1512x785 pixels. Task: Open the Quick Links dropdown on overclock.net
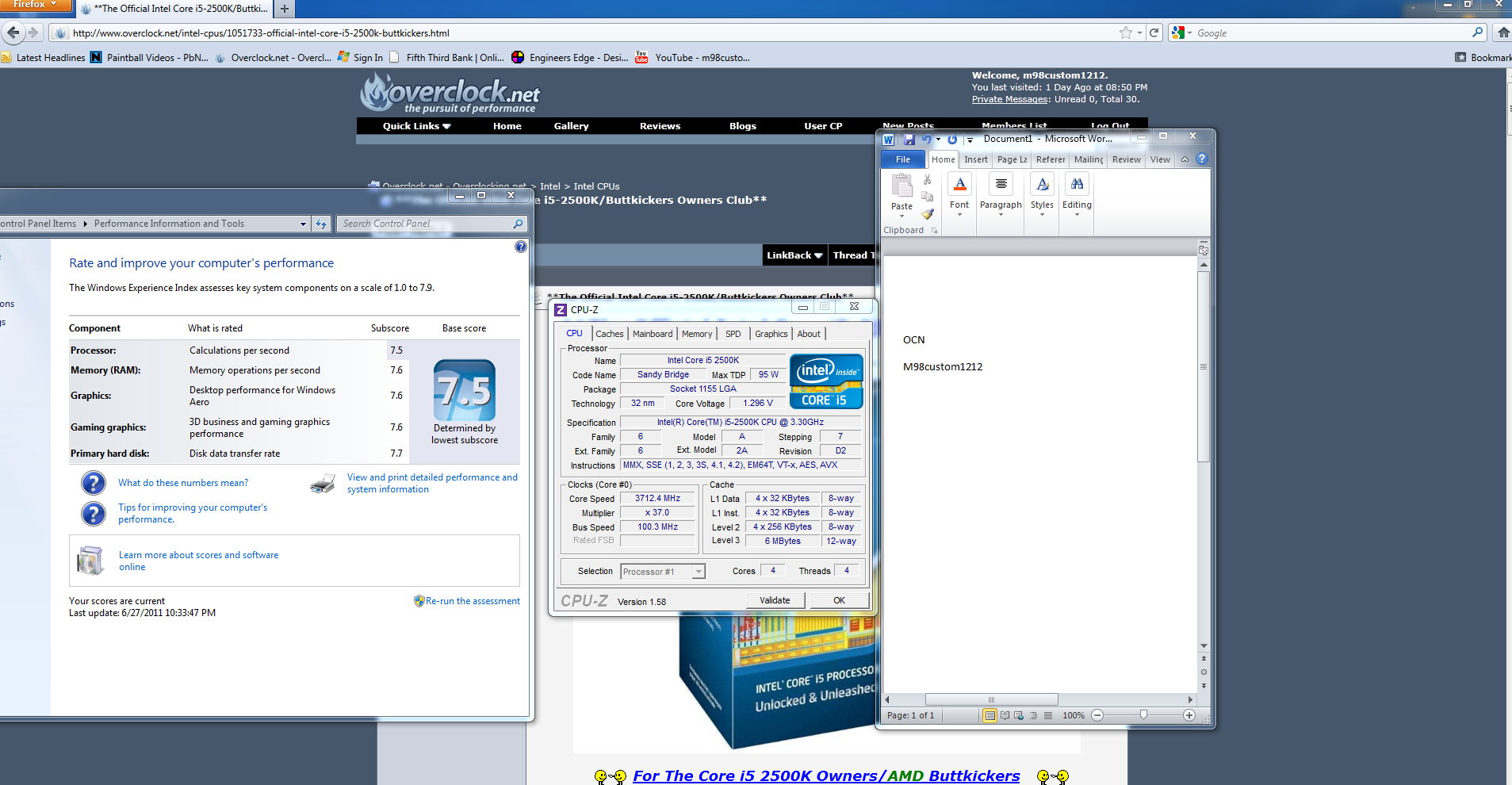(x=416, y=126)
